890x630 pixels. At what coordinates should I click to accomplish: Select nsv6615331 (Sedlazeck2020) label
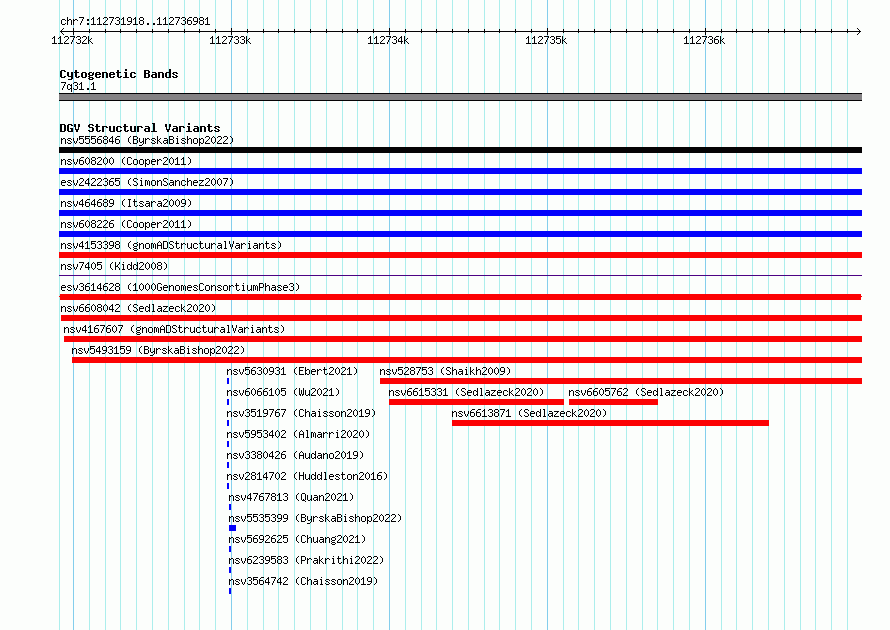tap(466, 392)
